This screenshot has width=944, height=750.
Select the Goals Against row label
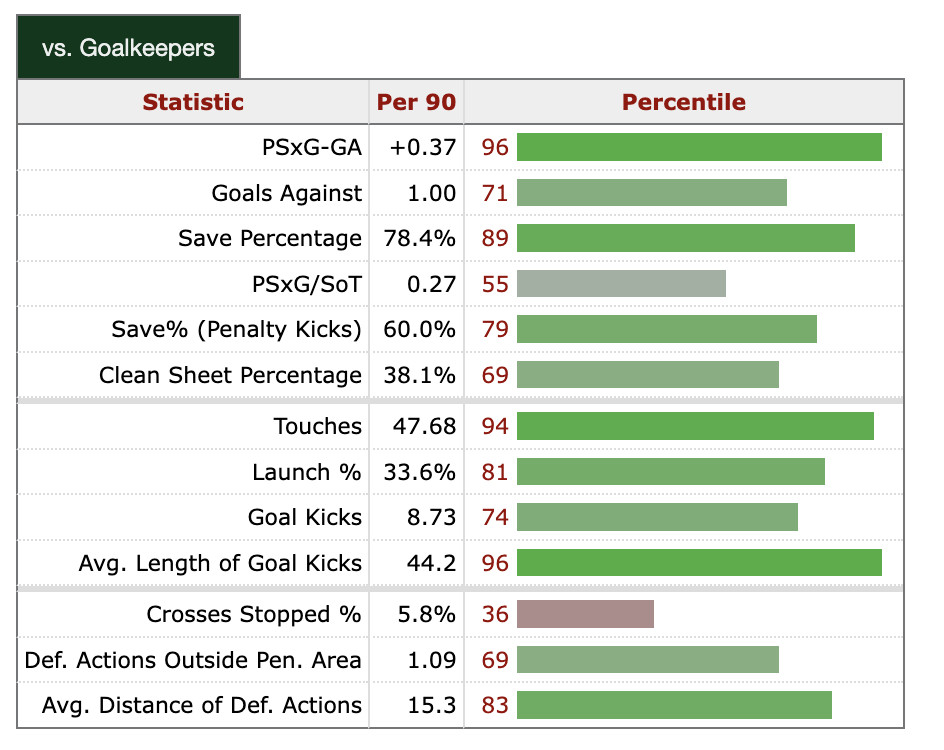tap(287, 193)
